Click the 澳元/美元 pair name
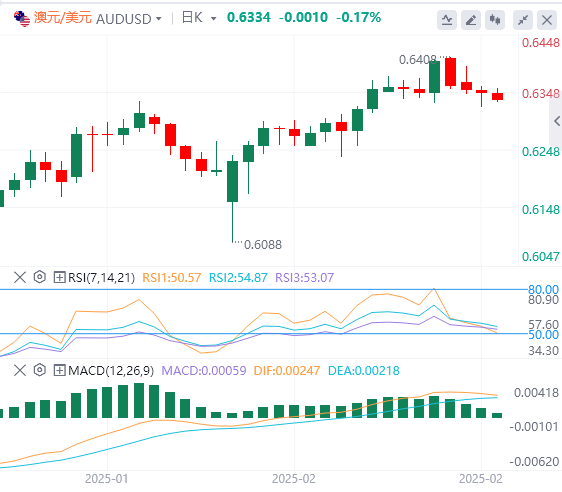 (x=62, y=18)
